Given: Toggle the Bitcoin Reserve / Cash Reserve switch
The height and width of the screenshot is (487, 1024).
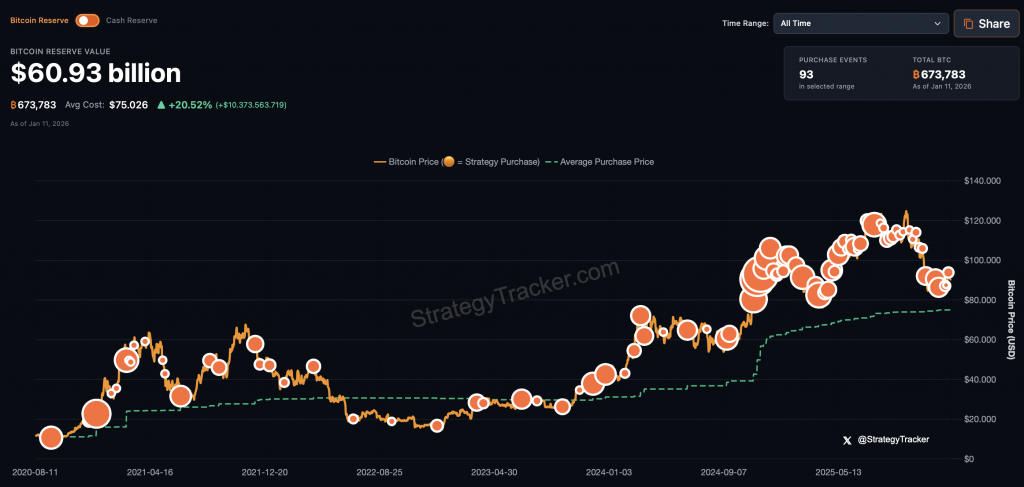Looking at the screenshot, I should [x=88, y=20].
